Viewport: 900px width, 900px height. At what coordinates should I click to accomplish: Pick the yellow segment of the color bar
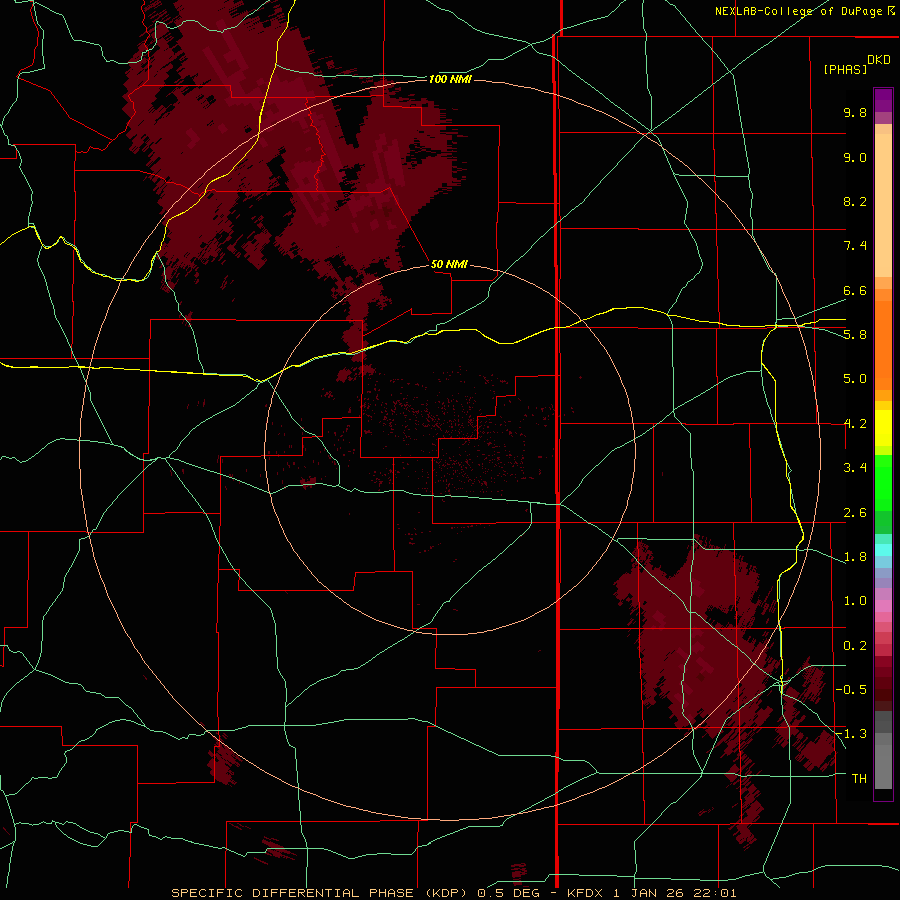(x=883, y=428)
